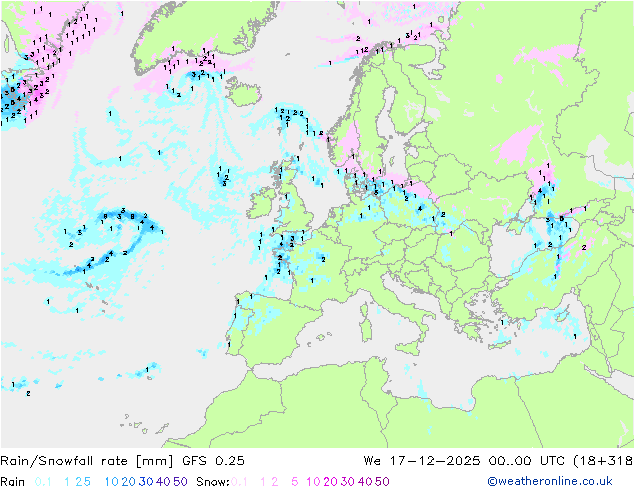Select the rain legend 20 value
The image size is (634, 490).
point(129,482)
